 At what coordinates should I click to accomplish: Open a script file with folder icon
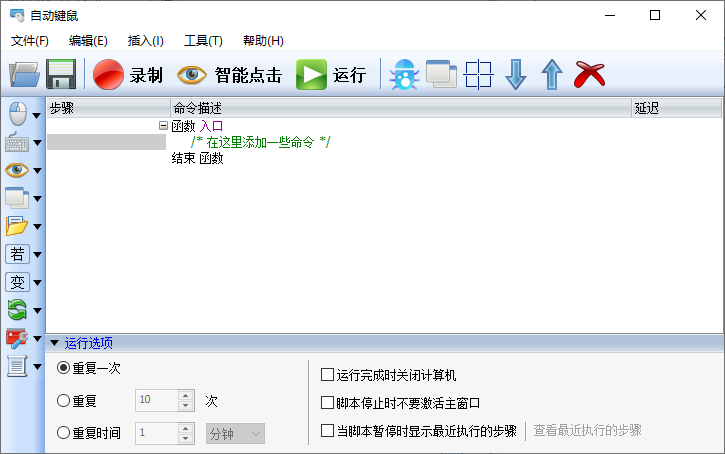tap(24, 74)
